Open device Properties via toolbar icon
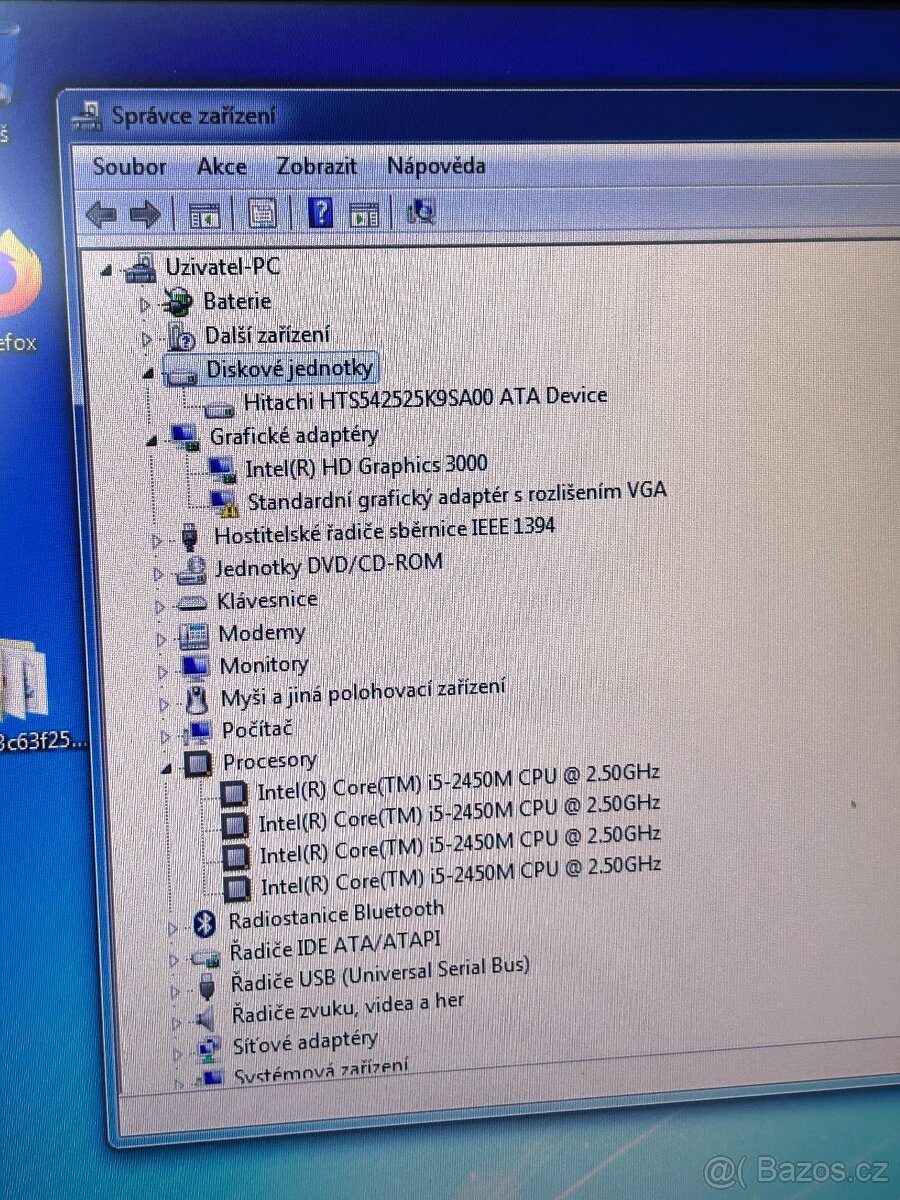 point(261,212)
